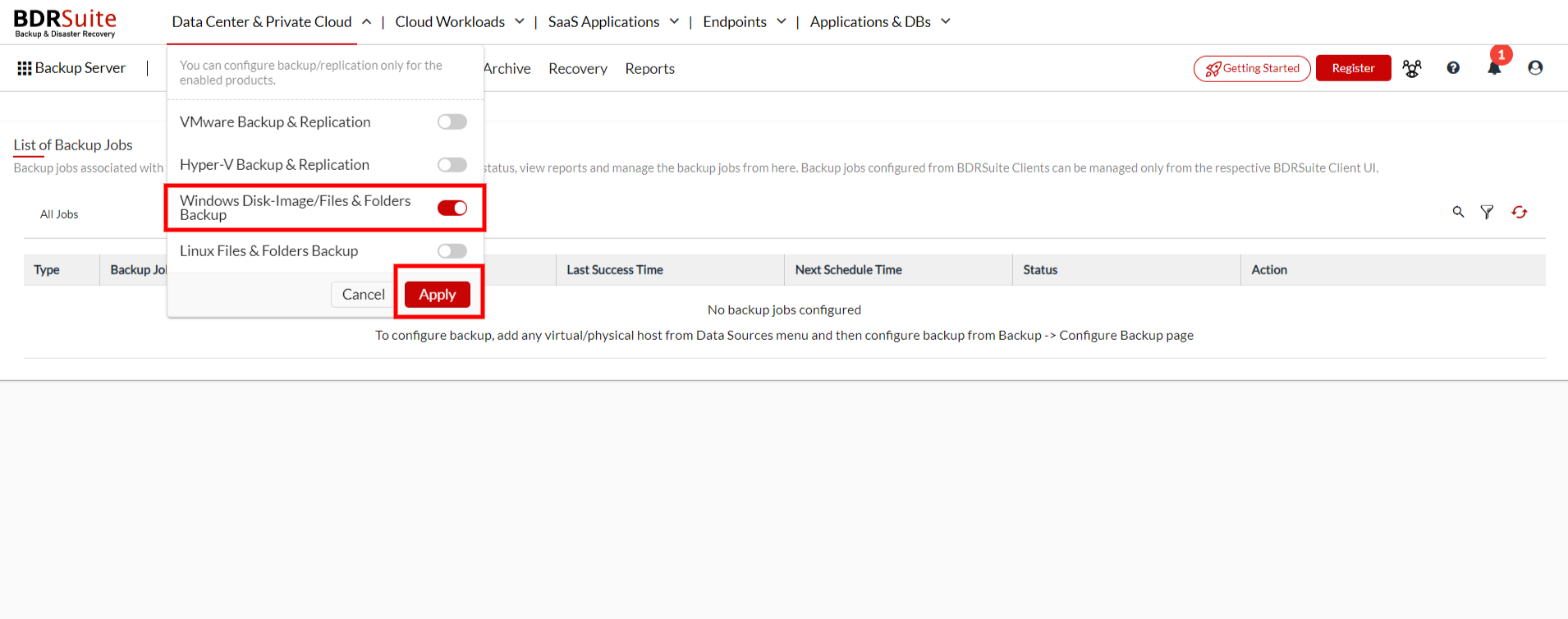The width and height of the screenshot is (1568, 619).
Task: Open the filter funnel icon
Action: click(x=1487, y=212)
